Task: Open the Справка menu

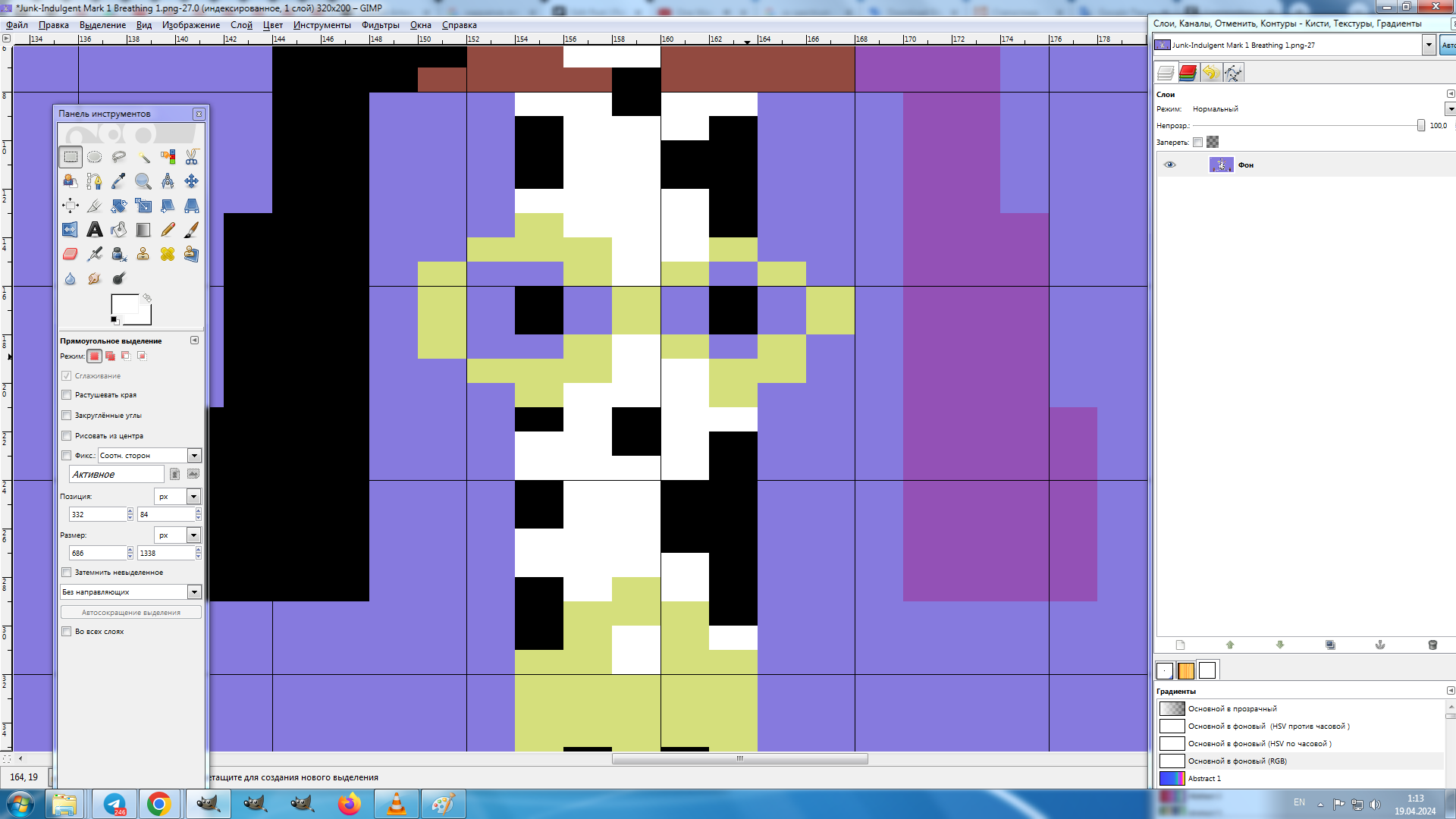Action: 460,25
